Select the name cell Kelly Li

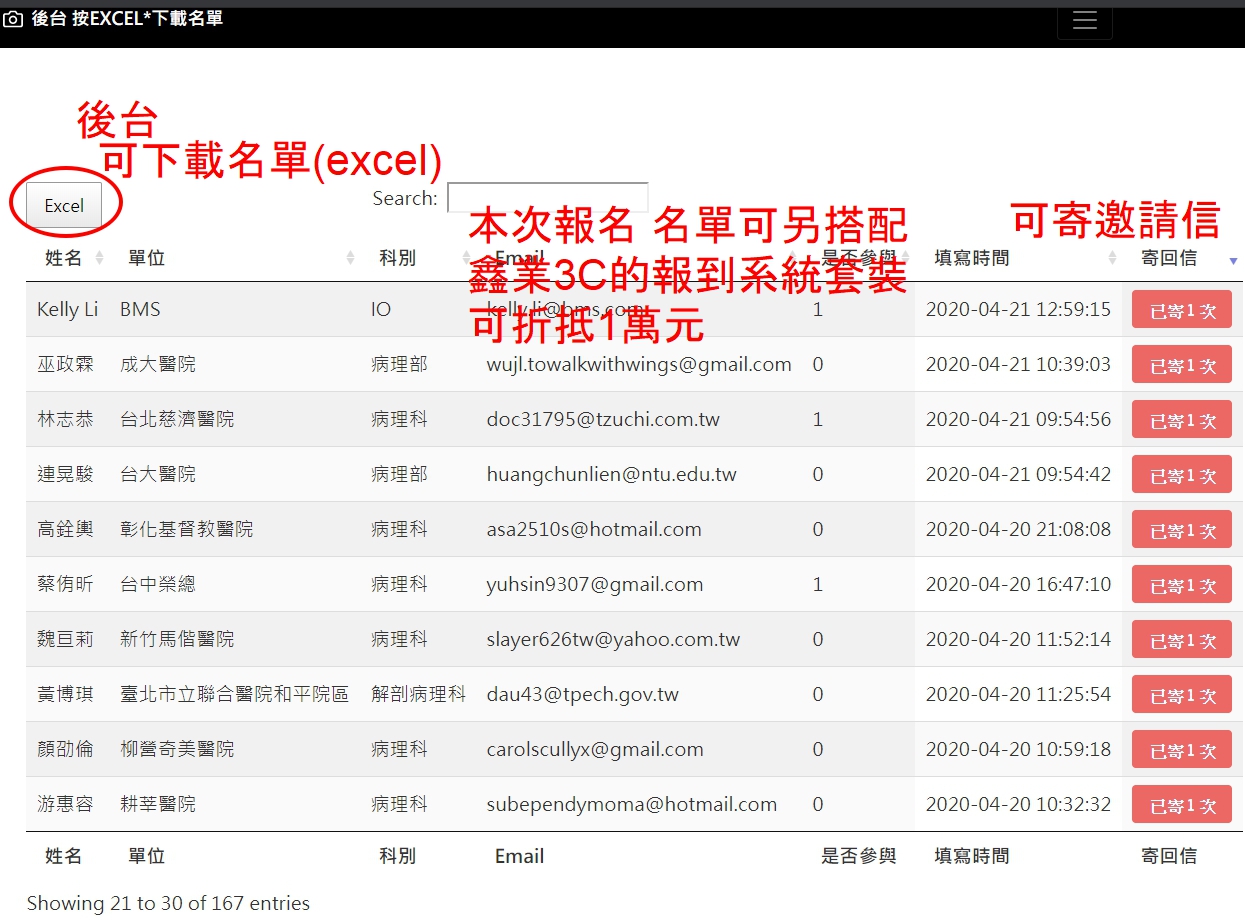68,309
